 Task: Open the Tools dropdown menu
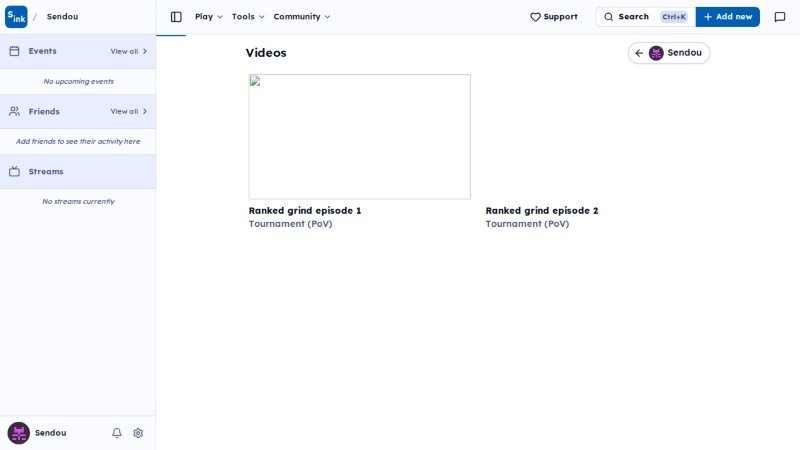pyautogui.click(x=248, y=16)
